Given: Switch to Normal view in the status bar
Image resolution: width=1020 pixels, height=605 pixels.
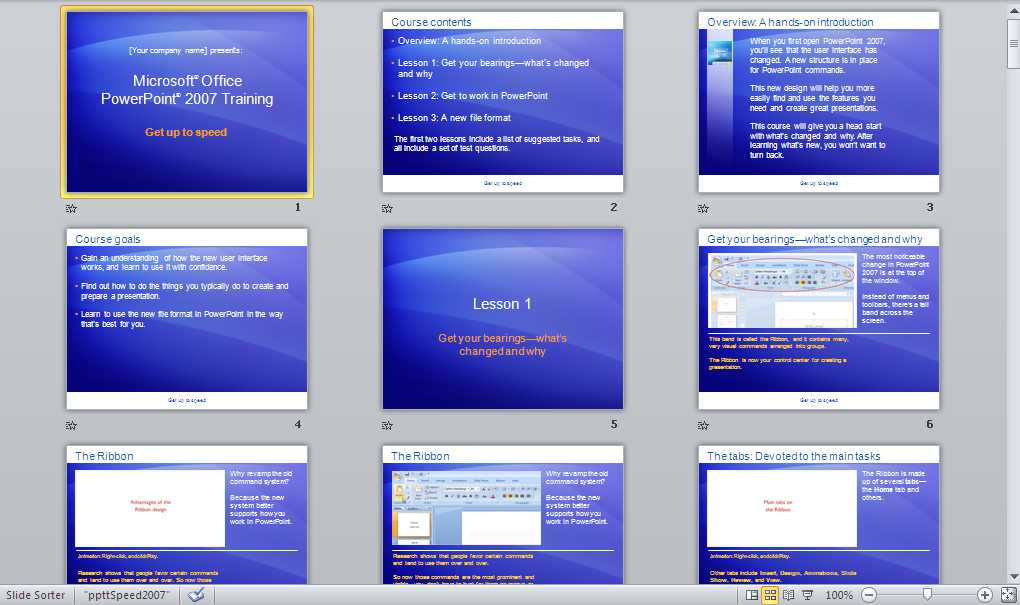Looking at the screenshot, I should click(x=752, y=595).
